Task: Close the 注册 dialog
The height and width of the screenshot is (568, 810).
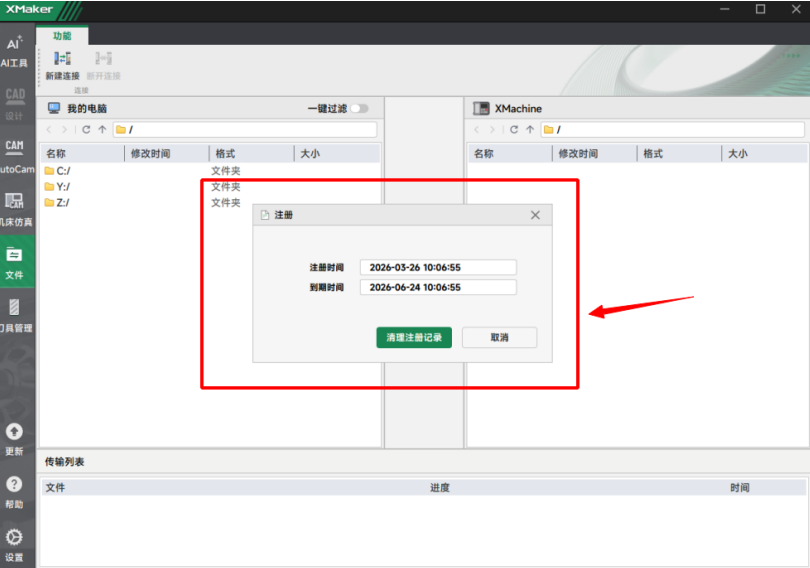Action: coord(535,215)
